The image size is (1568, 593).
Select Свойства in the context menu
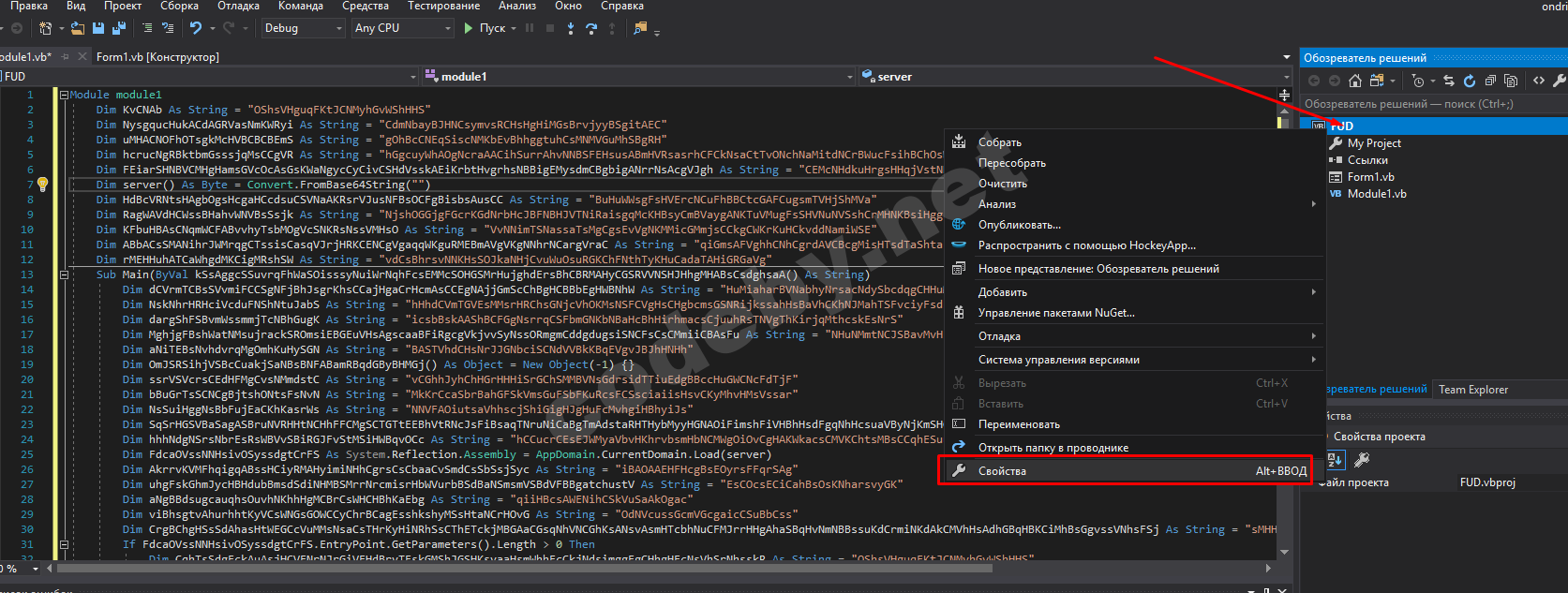(1002, 471)
